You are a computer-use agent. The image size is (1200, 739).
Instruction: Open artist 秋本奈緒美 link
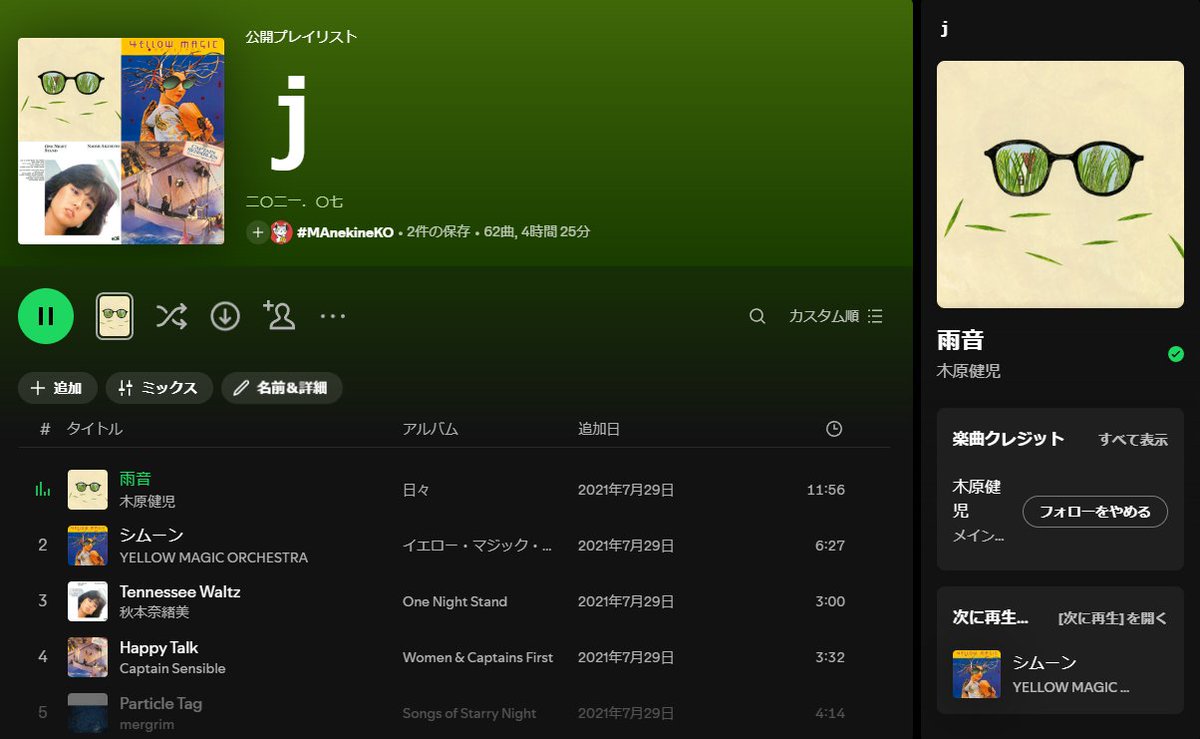pyautogui.click(x=154, y=612)
